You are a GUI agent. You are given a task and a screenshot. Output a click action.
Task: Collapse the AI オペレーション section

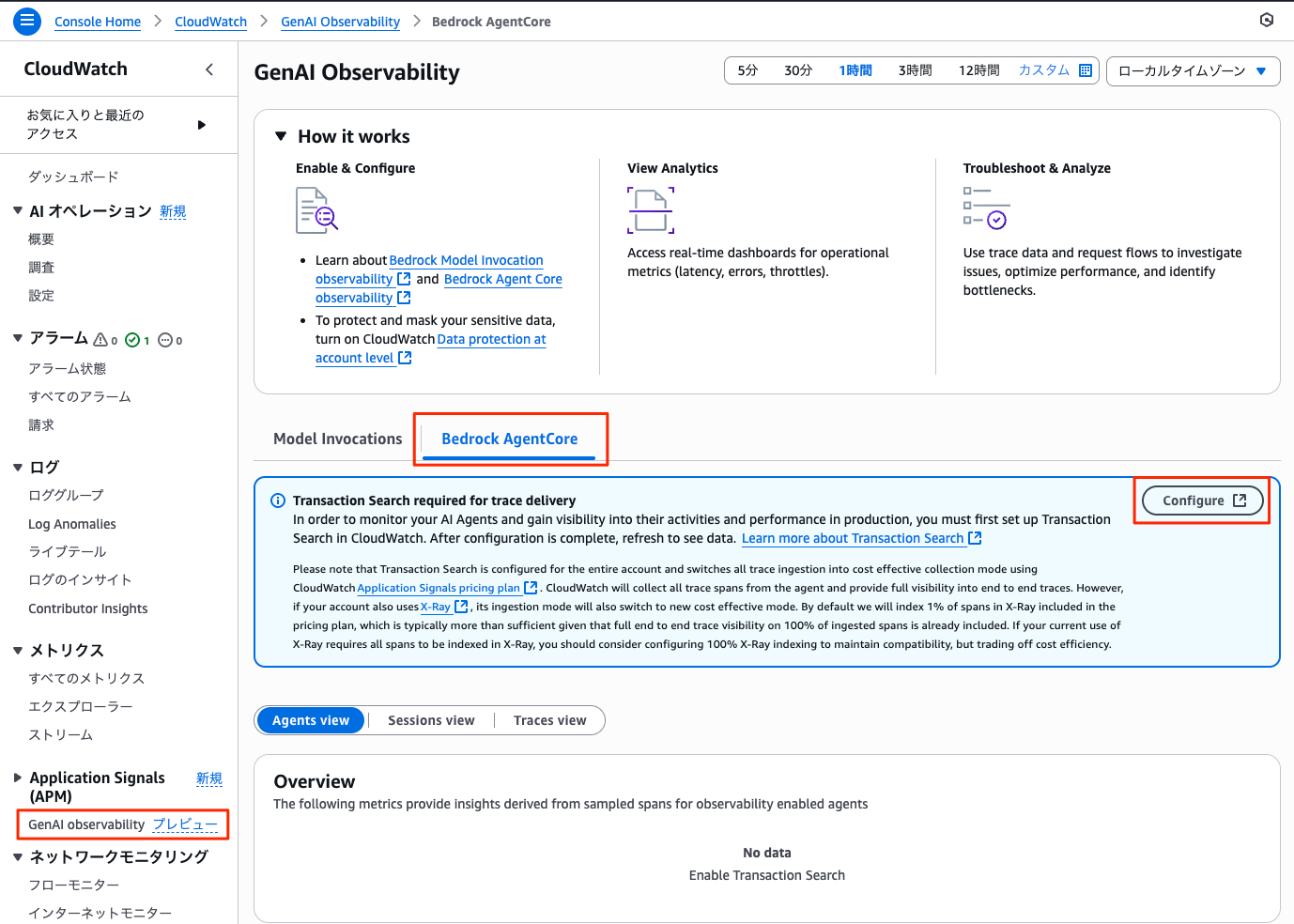click(x=18, y=210)
